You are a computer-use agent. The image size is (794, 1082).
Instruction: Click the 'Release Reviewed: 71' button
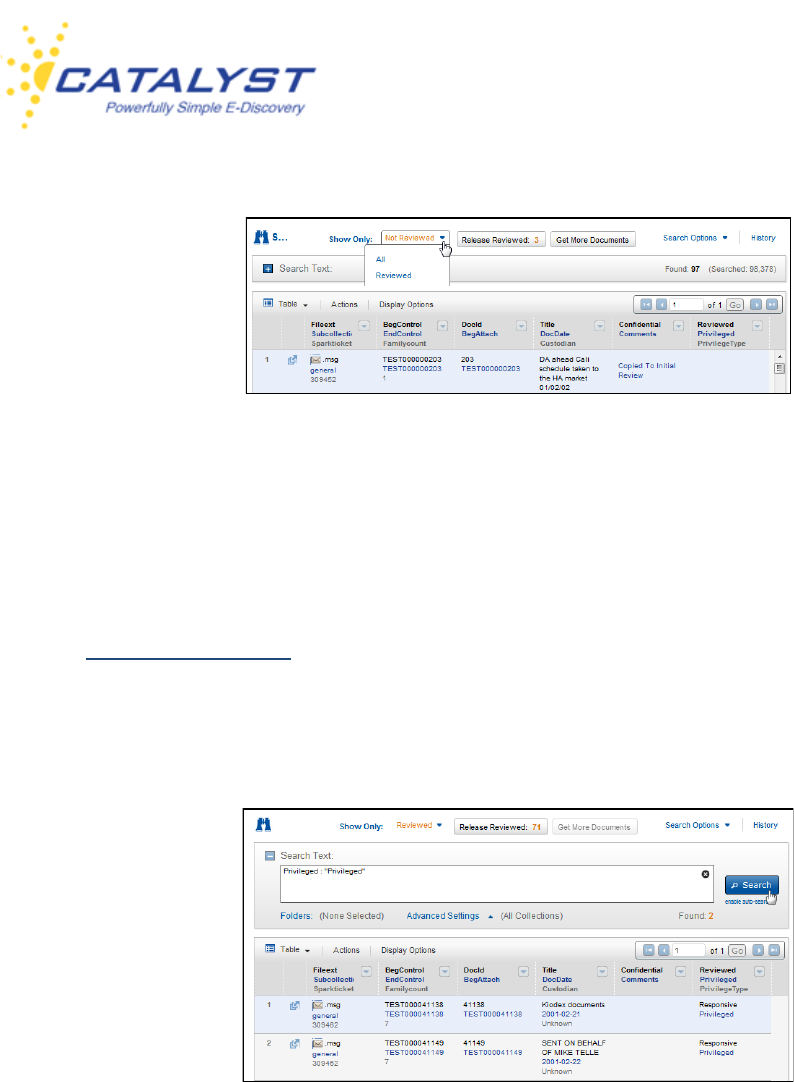(500, 827)
